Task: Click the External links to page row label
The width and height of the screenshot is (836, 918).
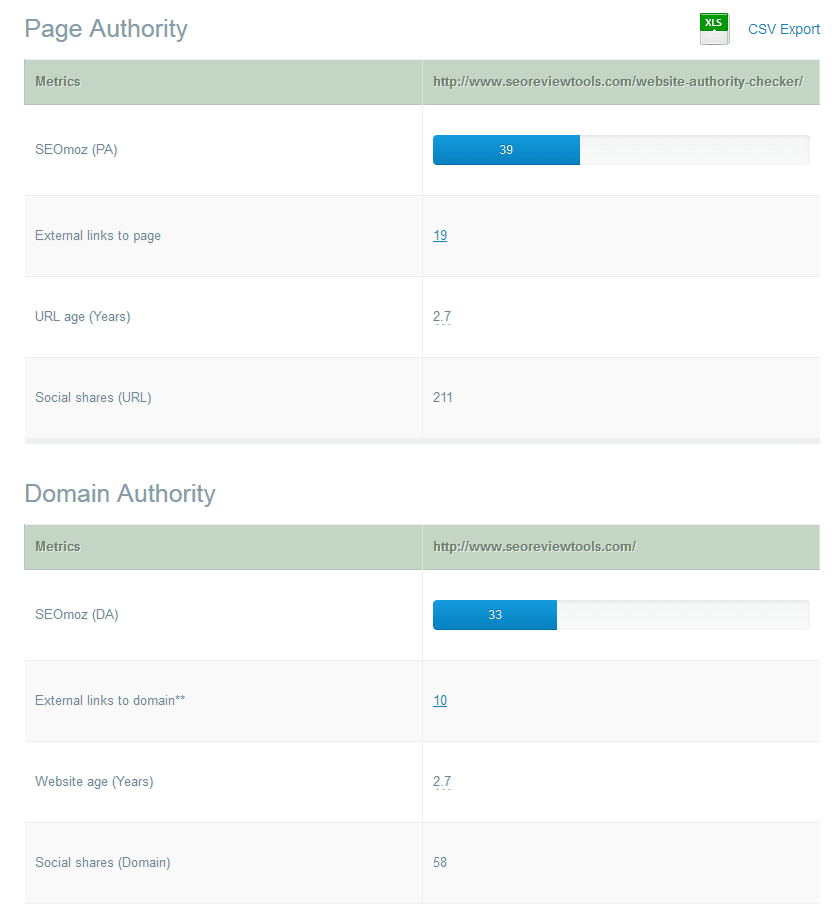Action: click(97, 235)
